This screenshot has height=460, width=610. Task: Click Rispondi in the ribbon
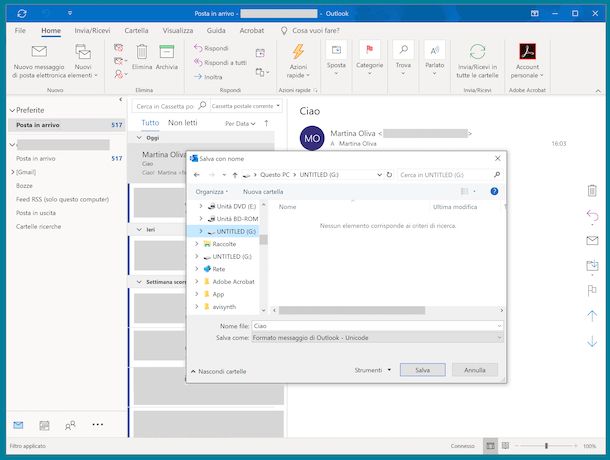[x=211, y=48]
